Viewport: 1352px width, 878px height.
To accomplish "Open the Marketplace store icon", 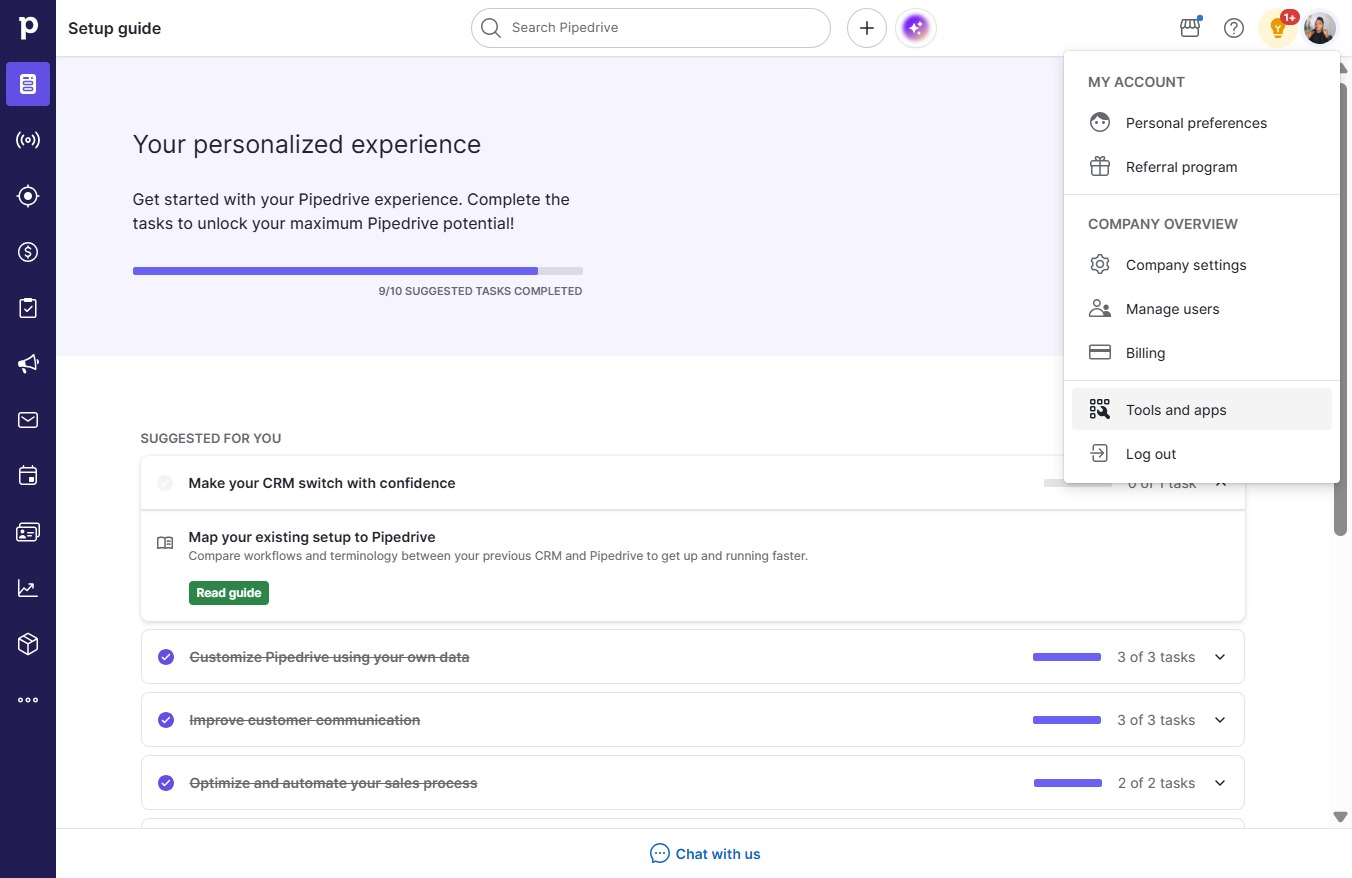I will (x=1190, y=28).
